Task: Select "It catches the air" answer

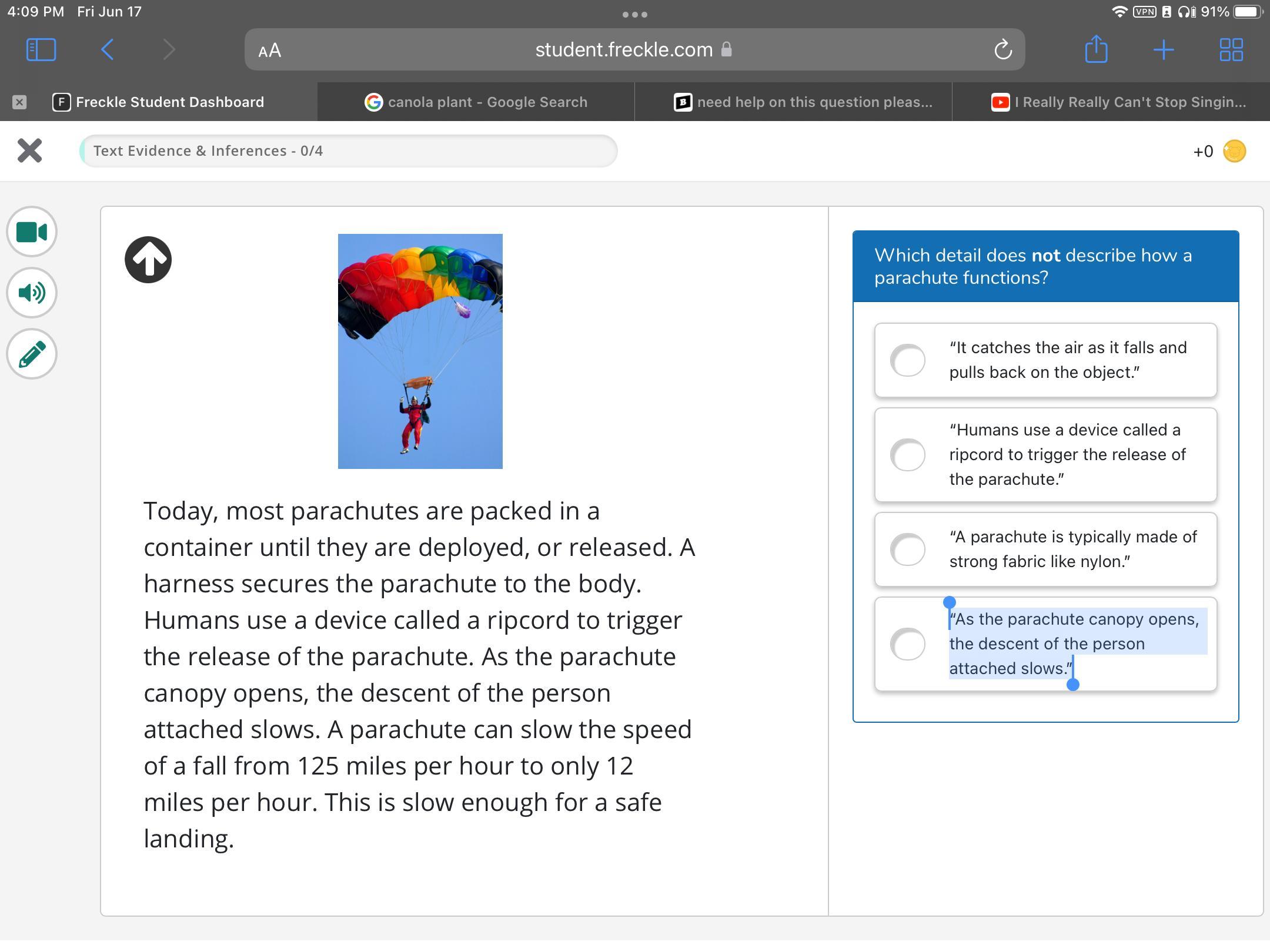Action: pyautogui.click(x=908, y=360)
